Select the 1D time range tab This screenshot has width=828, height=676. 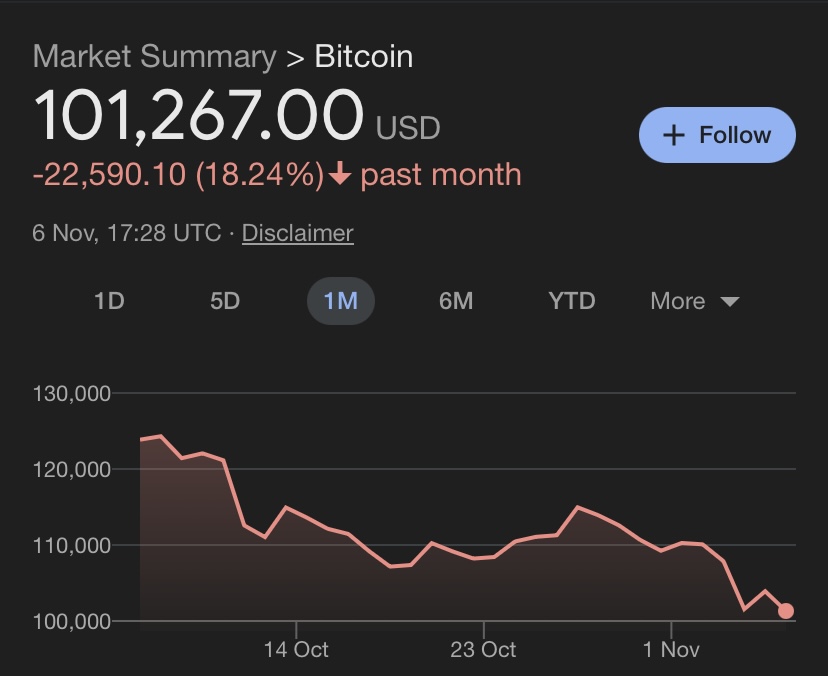[109, 301]
